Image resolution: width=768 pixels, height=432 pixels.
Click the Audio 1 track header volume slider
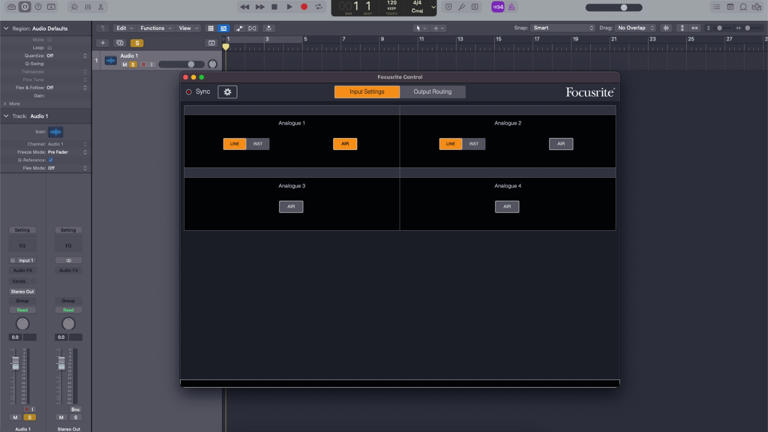pos(180,64)
